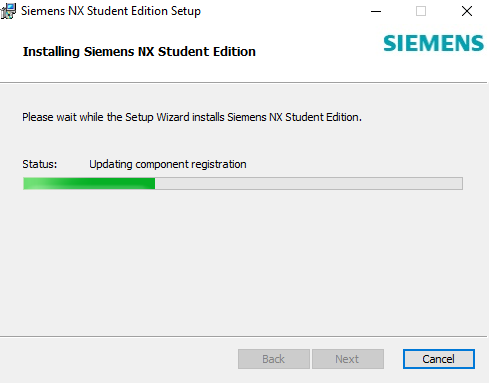Click the 'Please wait while the Setup Wizard' message
The image size is (489, 383).
point(192,117)
